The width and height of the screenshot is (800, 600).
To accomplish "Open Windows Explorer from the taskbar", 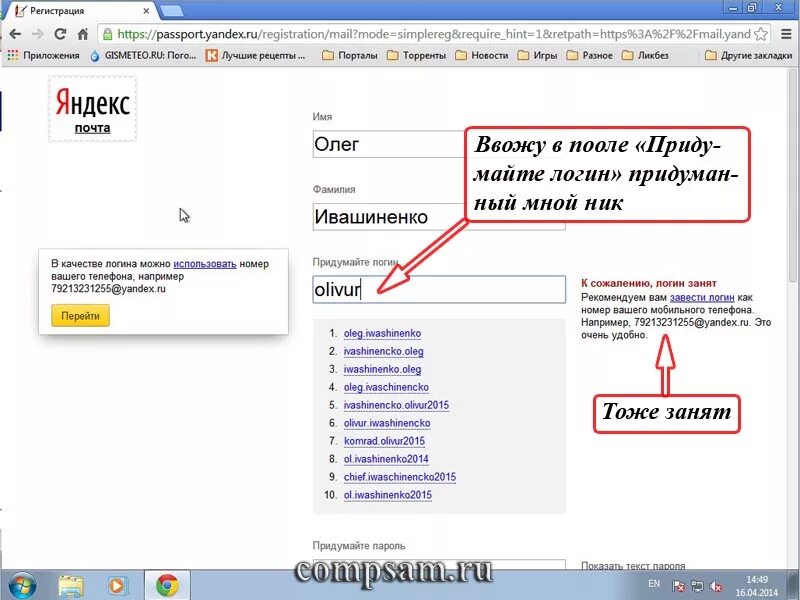I will point(71,586).
